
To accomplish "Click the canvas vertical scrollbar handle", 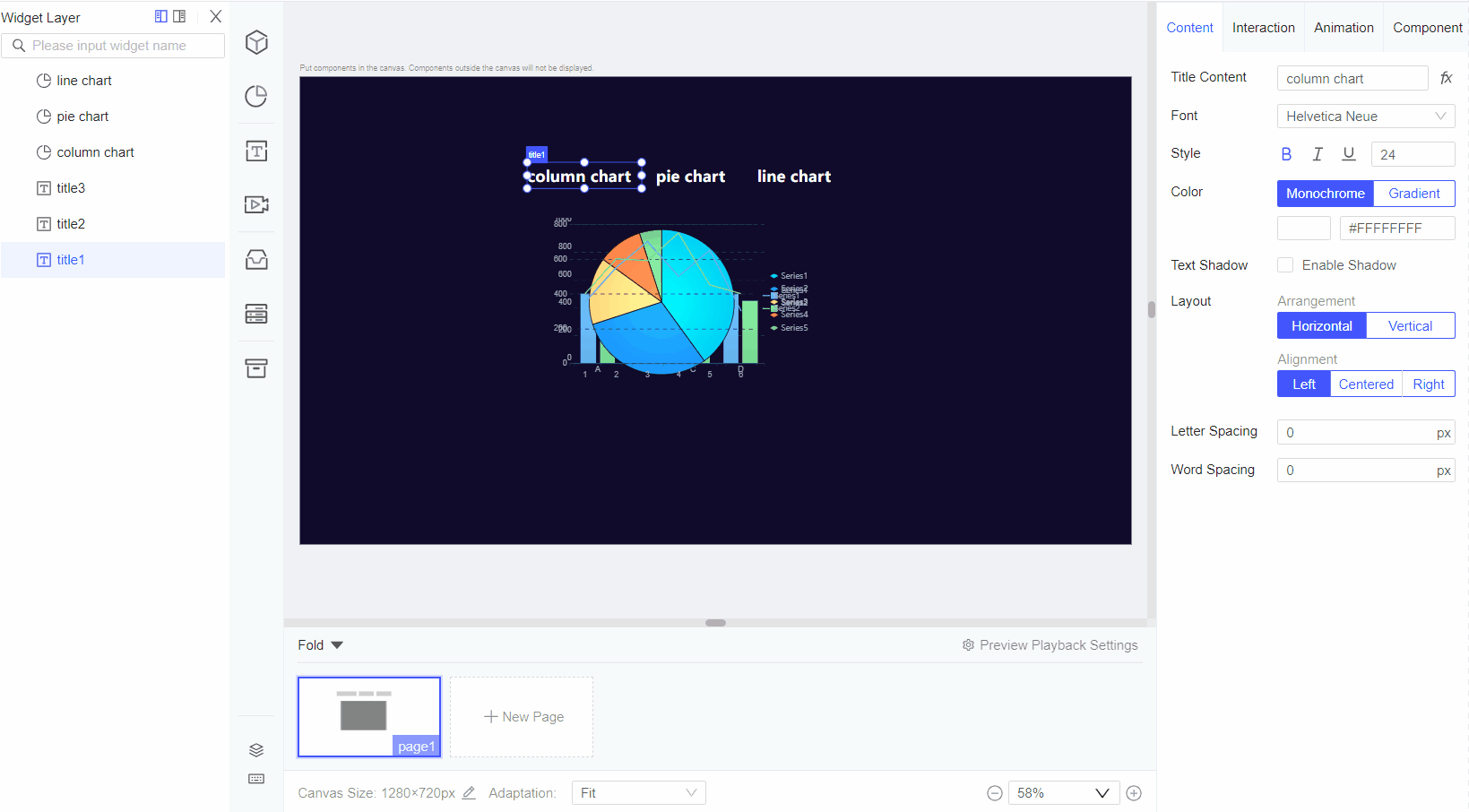I will tap(1152, 310).
